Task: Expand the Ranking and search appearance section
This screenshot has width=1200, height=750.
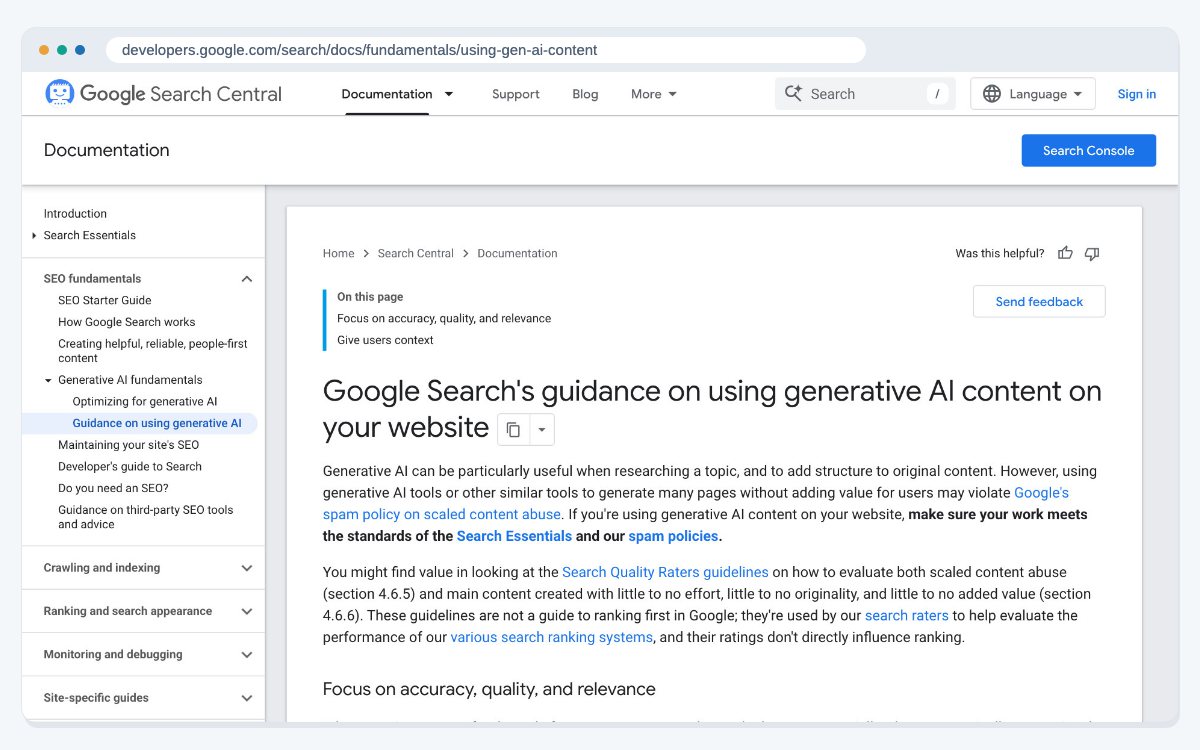Action: (247, 611)
